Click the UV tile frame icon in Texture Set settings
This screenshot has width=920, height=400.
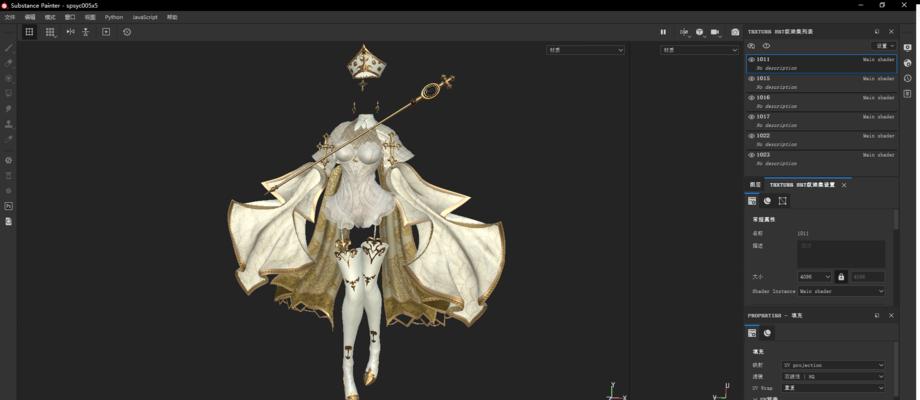783,201
